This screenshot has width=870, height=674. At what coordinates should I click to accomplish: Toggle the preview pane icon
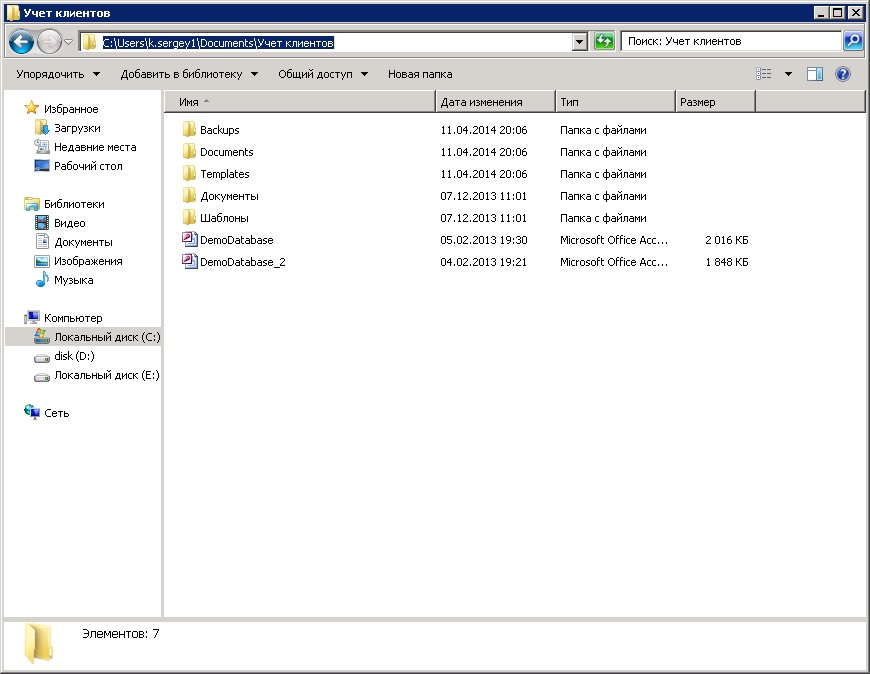click(815, 74)
